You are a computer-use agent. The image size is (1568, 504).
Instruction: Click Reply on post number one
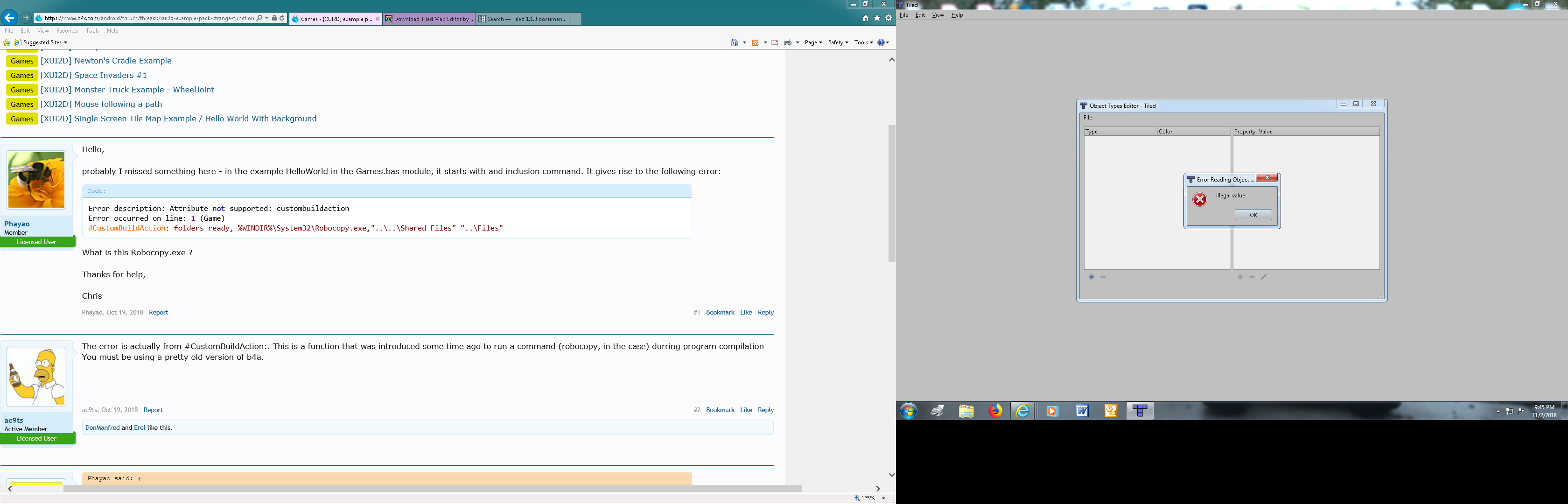pyautogui.click(x=765, y=312)
